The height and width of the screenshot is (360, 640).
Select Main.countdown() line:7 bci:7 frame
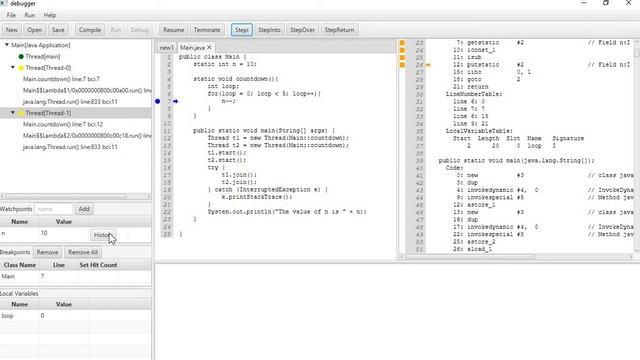[61, 79]
